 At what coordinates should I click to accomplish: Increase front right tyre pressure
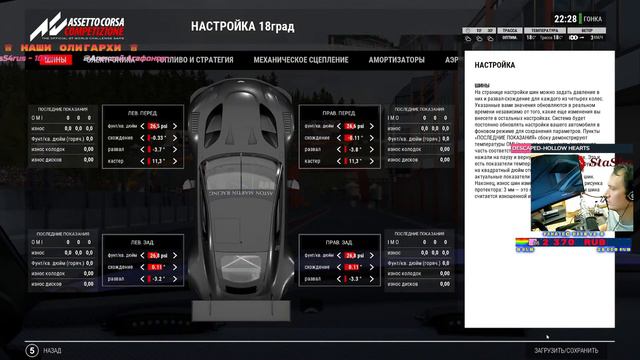[371, 126]
